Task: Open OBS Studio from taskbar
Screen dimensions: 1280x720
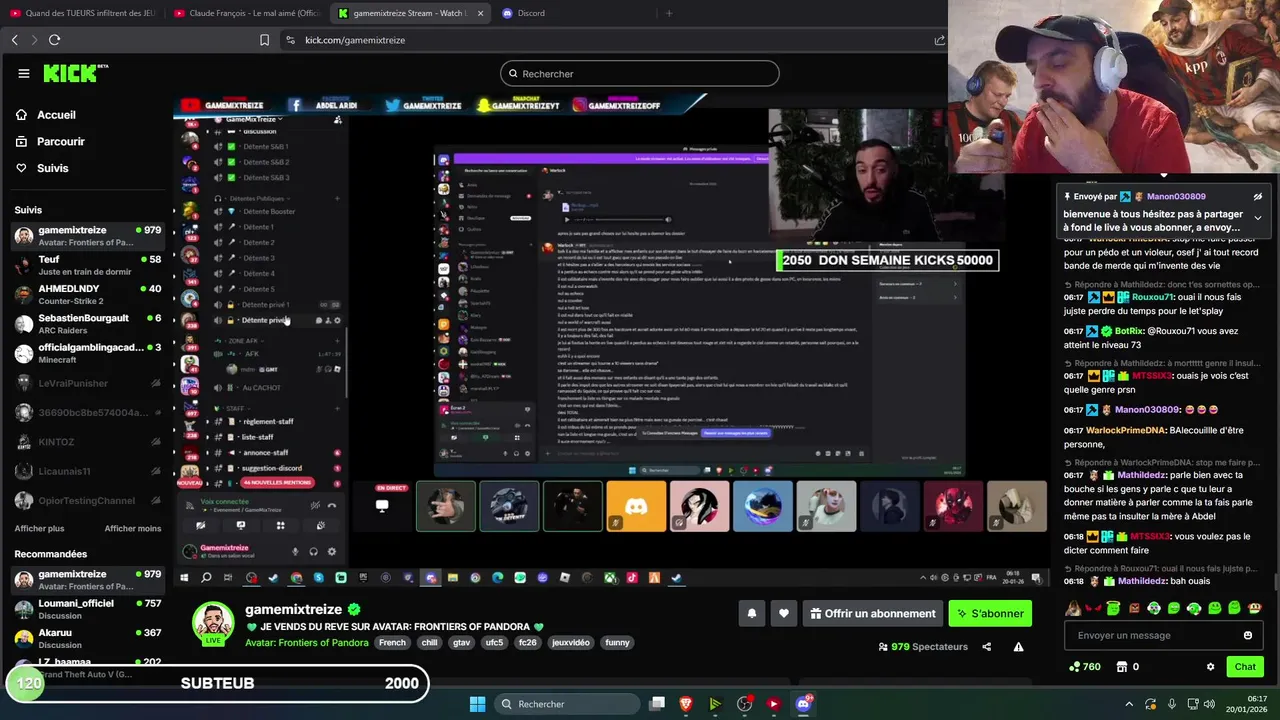Action: (x=744, y=704)
